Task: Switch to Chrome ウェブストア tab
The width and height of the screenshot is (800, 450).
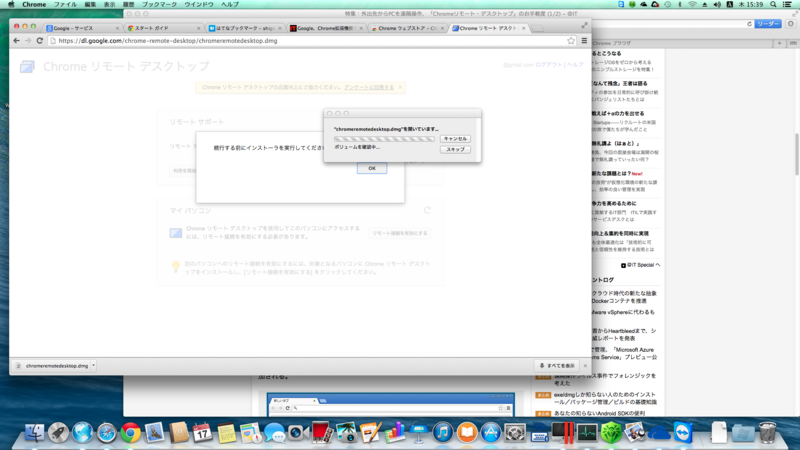Action: pos(407,28)
